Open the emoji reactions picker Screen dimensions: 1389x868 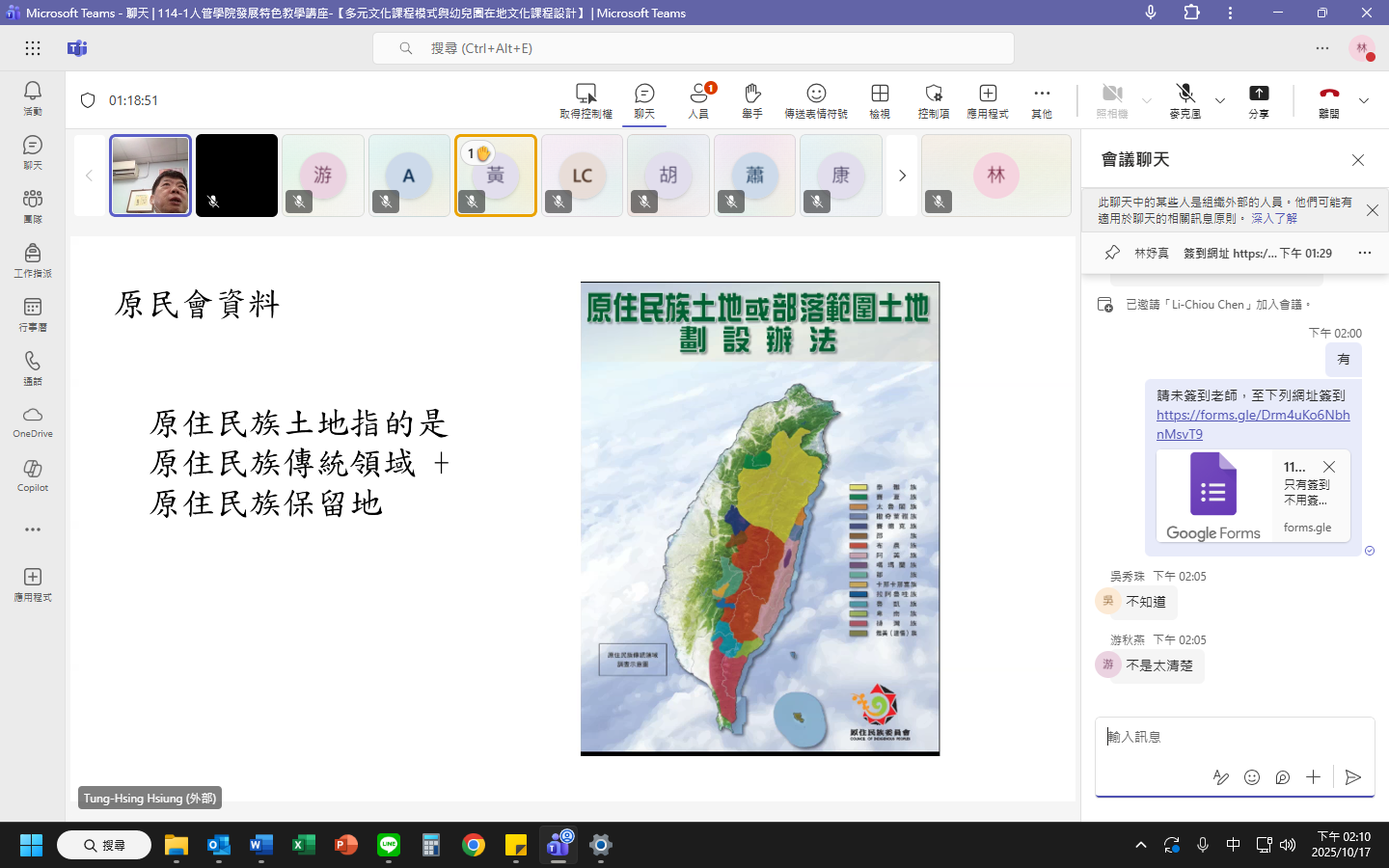tap(815, 99)
